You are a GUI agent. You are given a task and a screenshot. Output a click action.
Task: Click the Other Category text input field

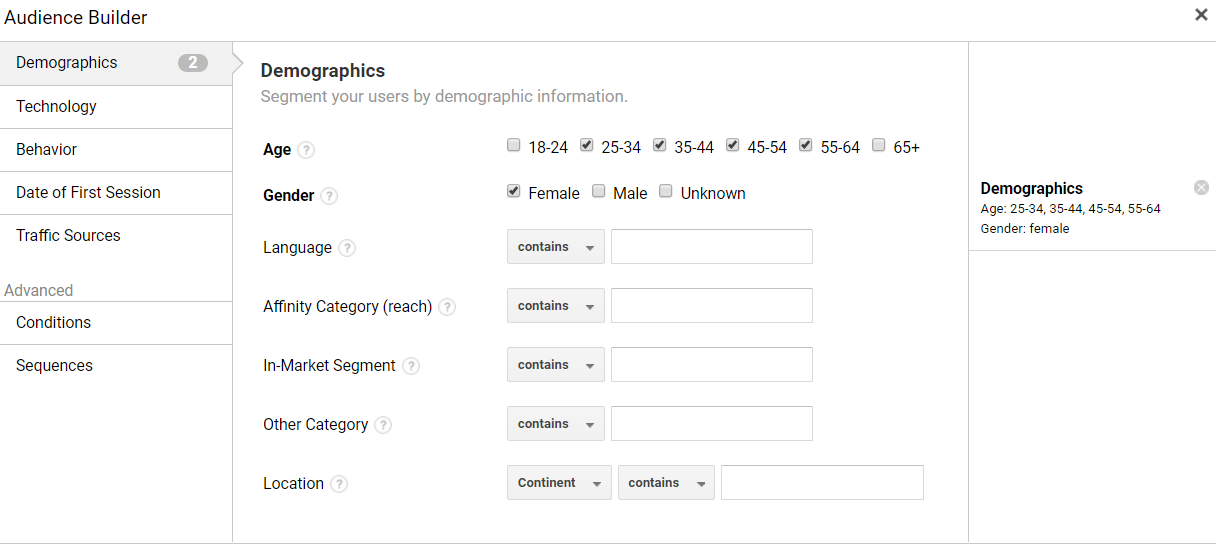click(712, 424)
